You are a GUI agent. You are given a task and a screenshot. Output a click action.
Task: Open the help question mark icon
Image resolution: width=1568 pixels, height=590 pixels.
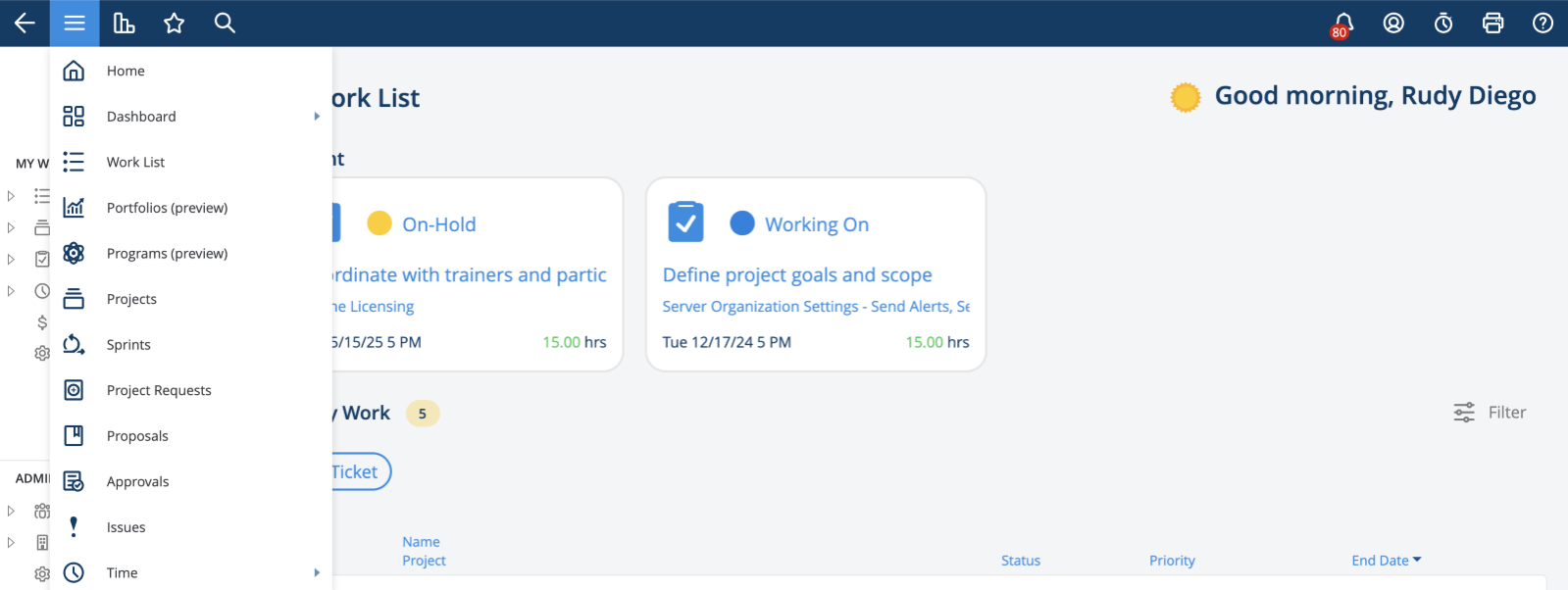point(1543,23)
